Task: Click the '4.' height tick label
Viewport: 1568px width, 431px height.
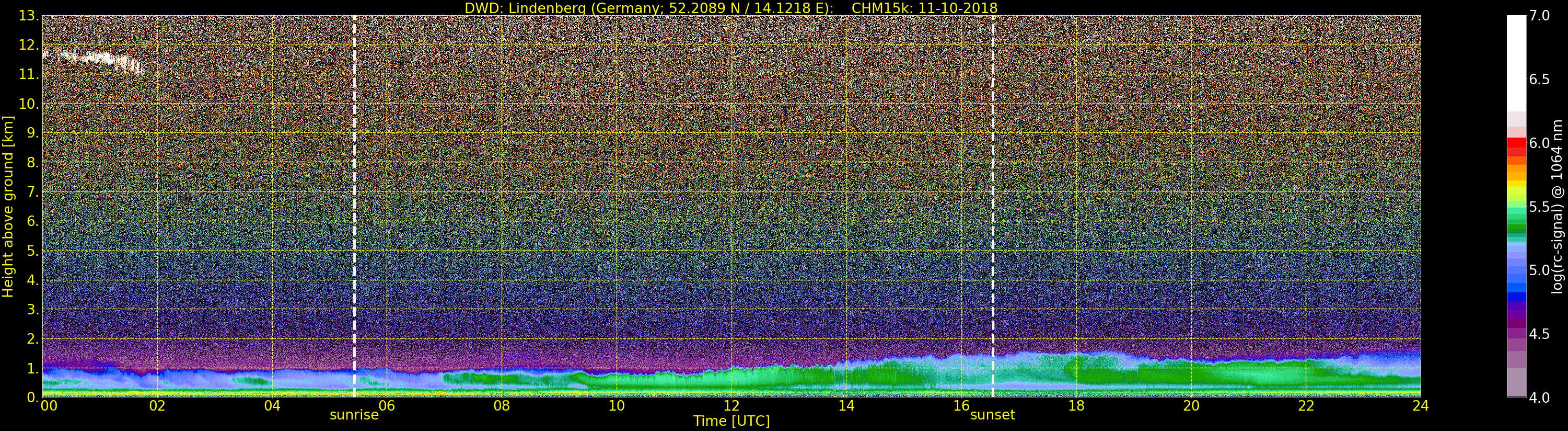Action: coord(32,280)
